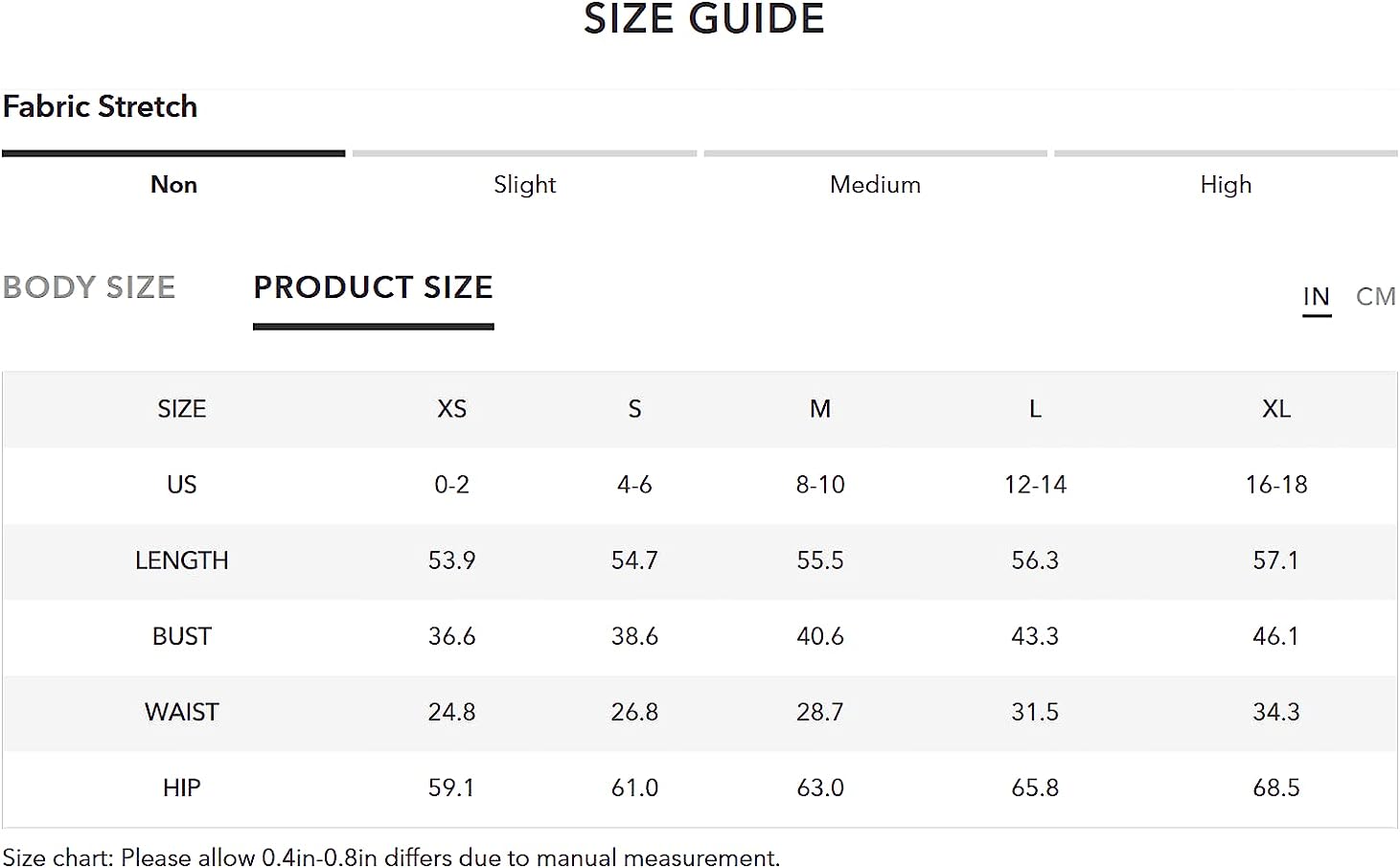Image resolution: width=1400 pixels, height=868 pixels.
Task: Switch to the BODY SIZE tab
Action: 89,287
